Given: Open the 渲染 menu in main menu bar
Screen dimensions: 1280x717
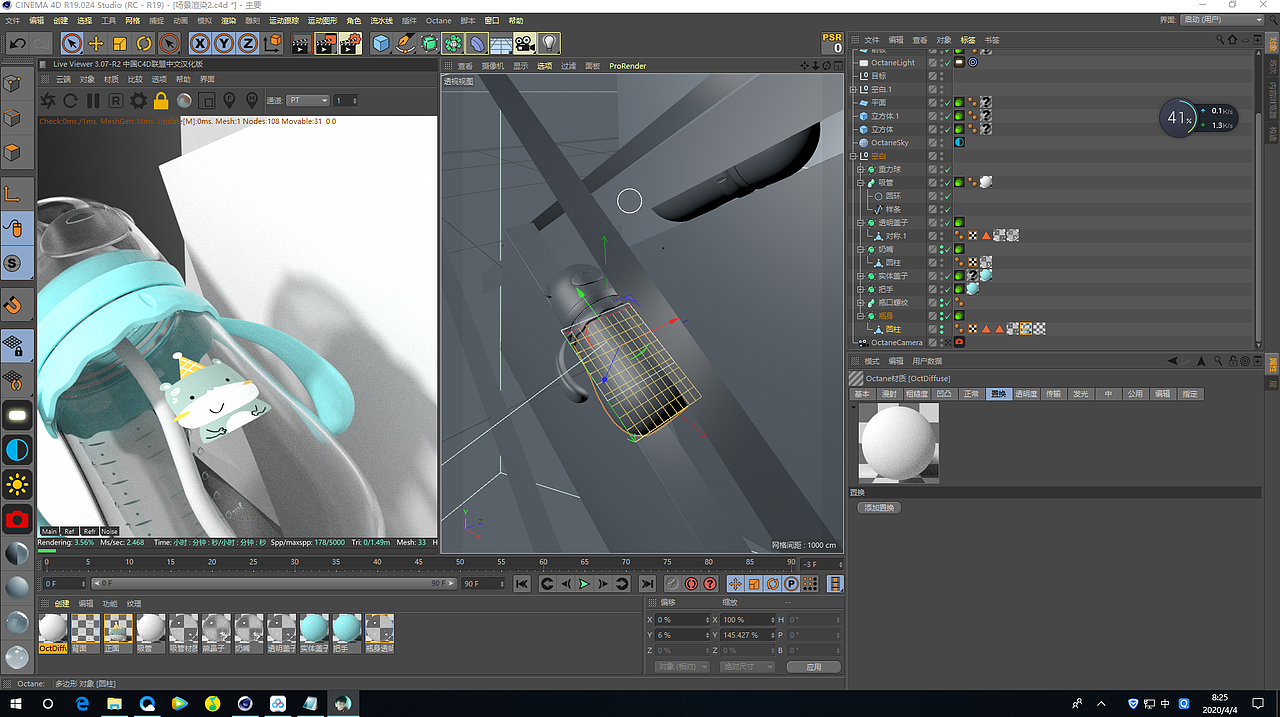Looking at the screenshot, I should click(229, 20).
